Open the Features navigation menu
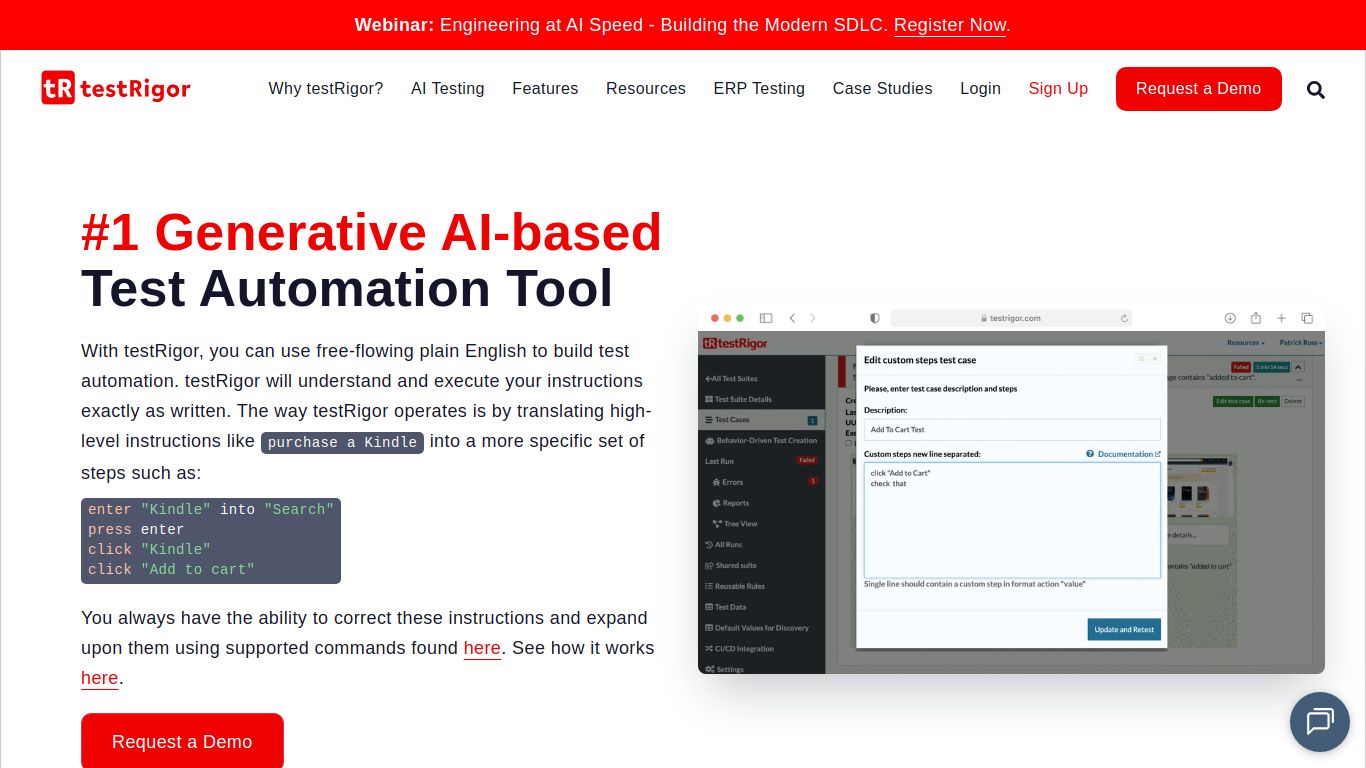Image resolution: width=1366 pixels, height=768 pixels. [x=545, y=89]
